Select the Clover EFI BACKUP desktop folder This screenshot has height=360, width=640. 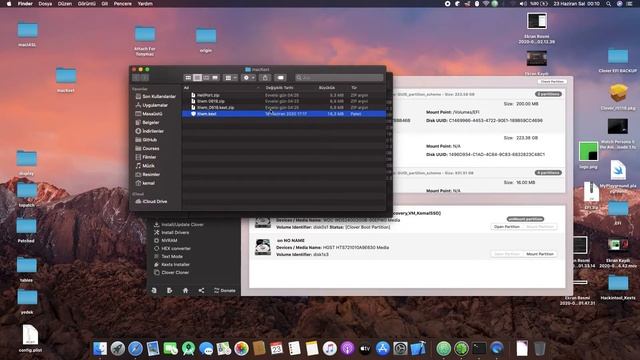618,60
